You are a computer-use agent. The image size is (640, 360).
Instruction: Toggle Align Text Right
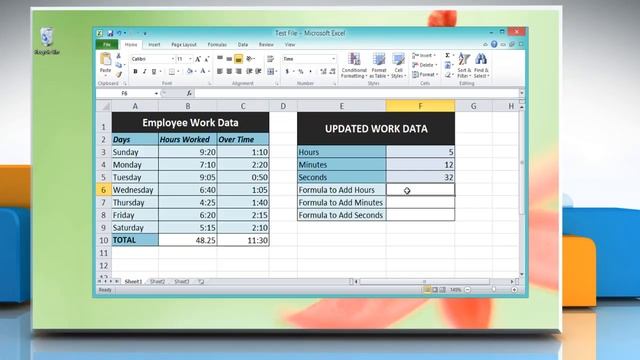point(239,71)
